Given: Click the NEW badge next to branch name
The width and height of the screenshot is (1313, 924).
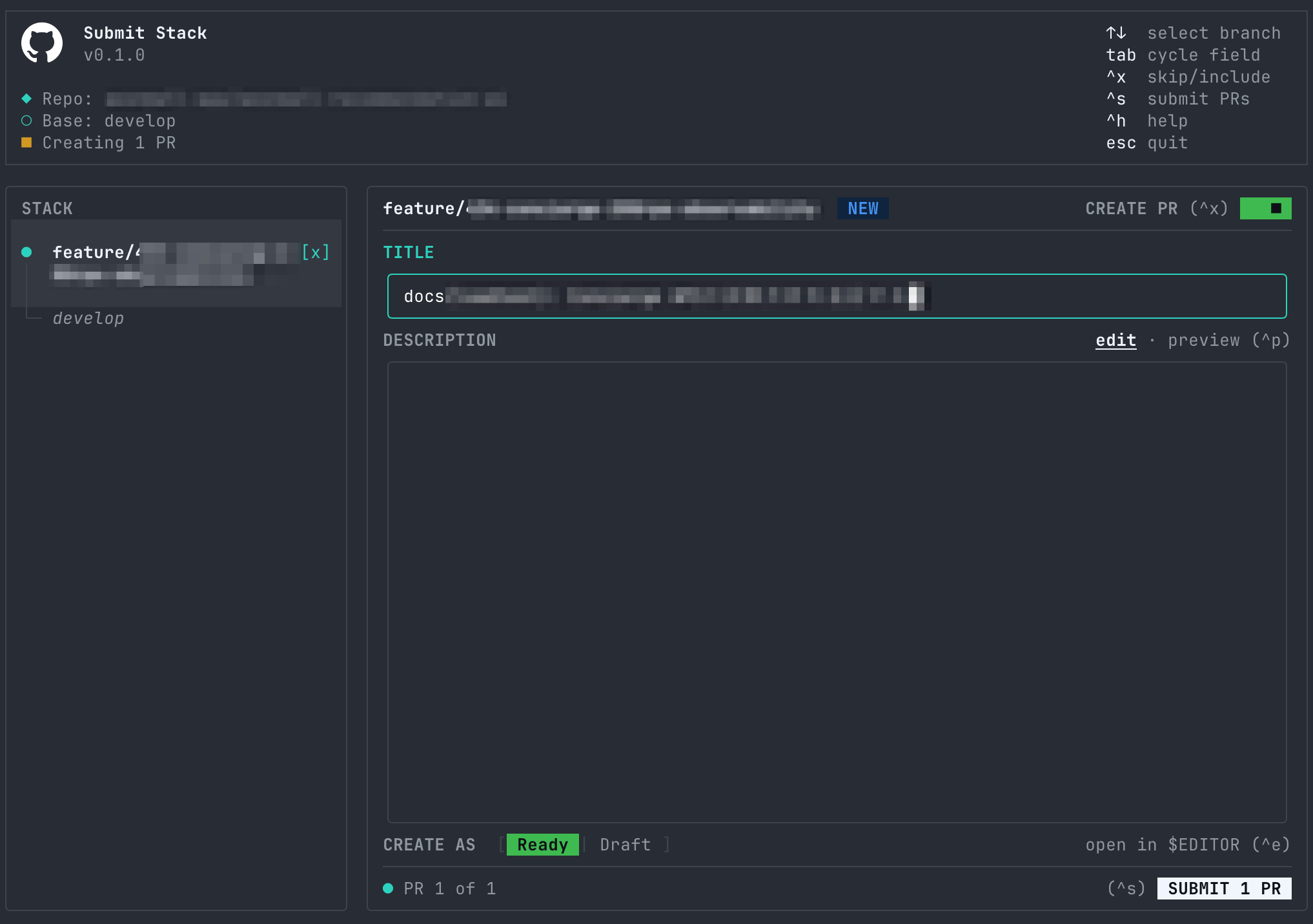Looking at the screenshot, I should [863, 208].
